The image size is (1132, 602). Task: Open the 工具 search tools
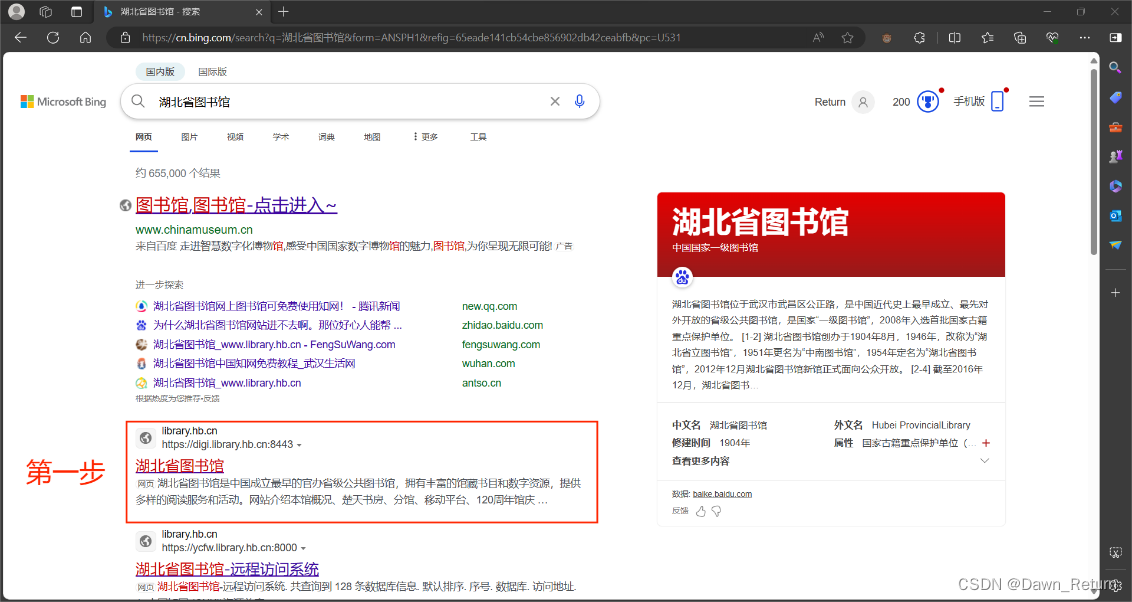pyautogui.click(x=478, y=136)
